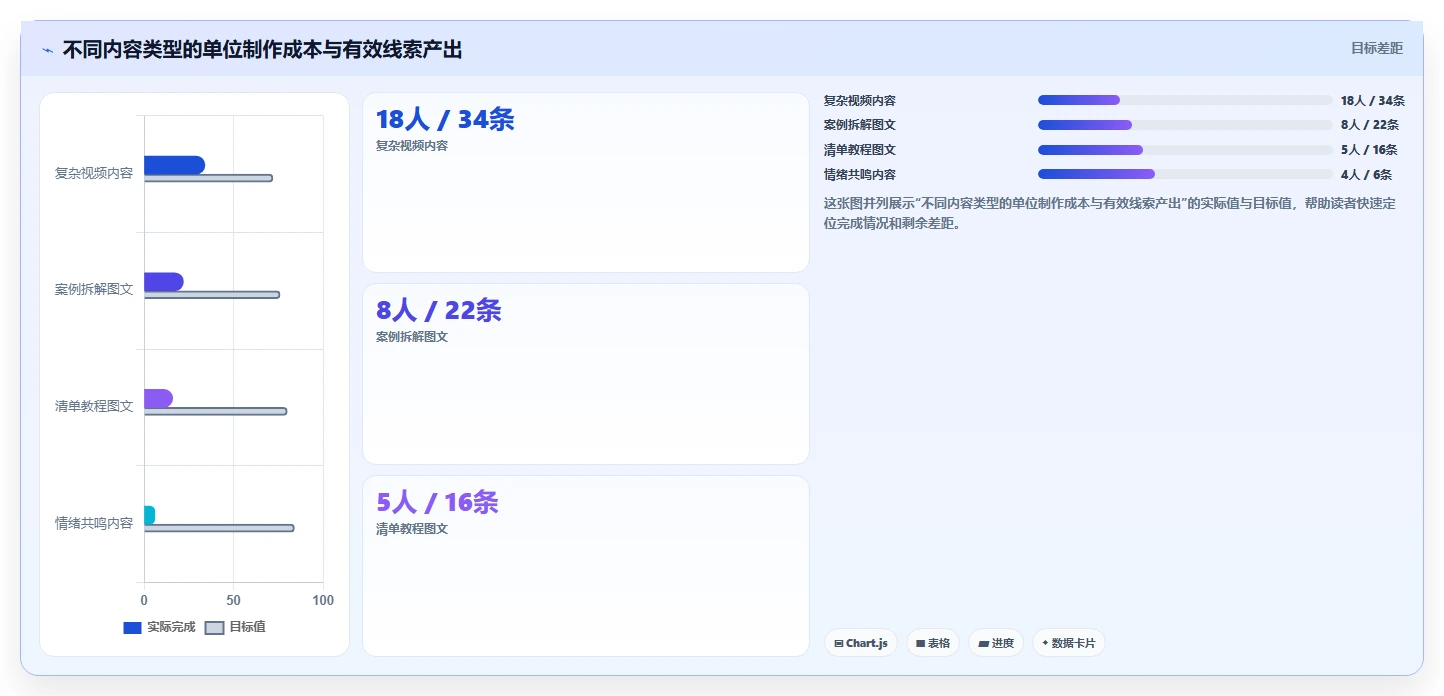Click the target bar for 清单教程图文

pyautogui.click(x=215, y=411)
